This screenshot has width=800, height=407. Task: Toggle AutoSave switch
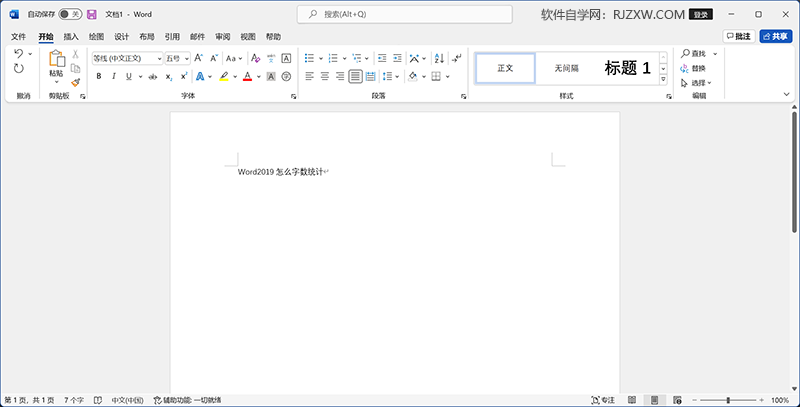point(70,14)
